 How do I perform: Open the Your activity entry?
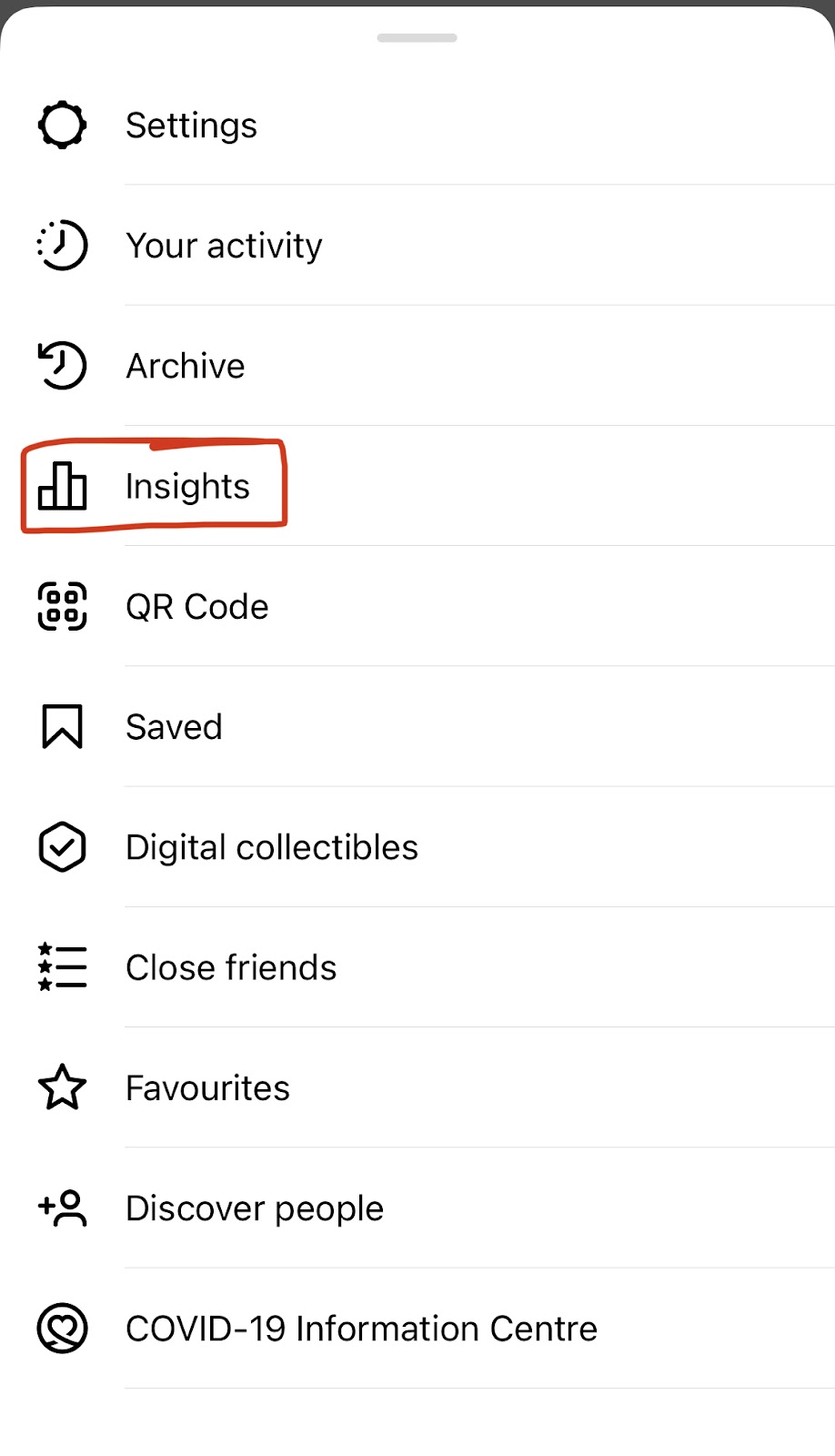click(x=224, y=246)
